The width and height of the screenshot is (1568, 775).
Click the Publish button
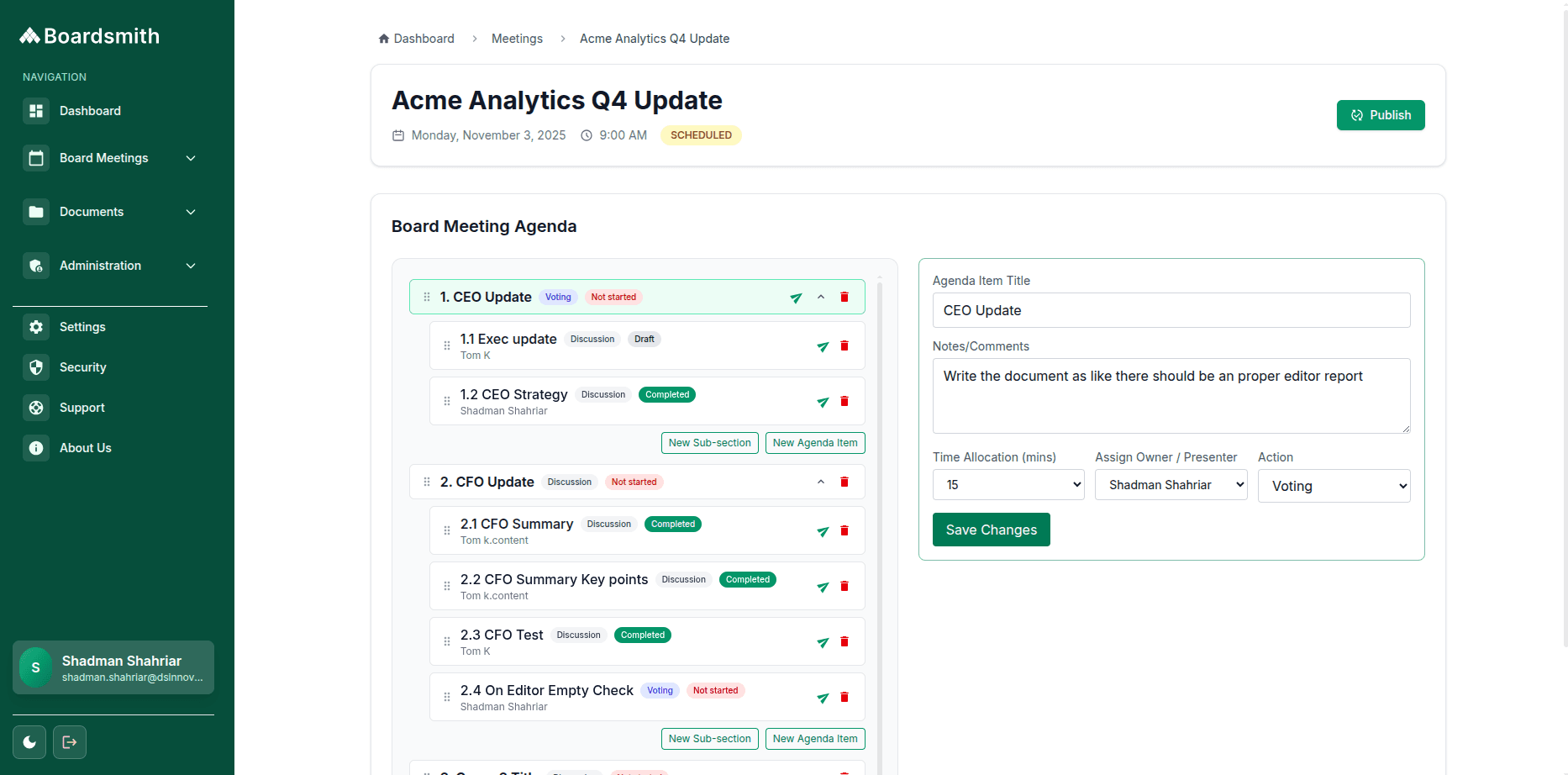point(1380,115)
